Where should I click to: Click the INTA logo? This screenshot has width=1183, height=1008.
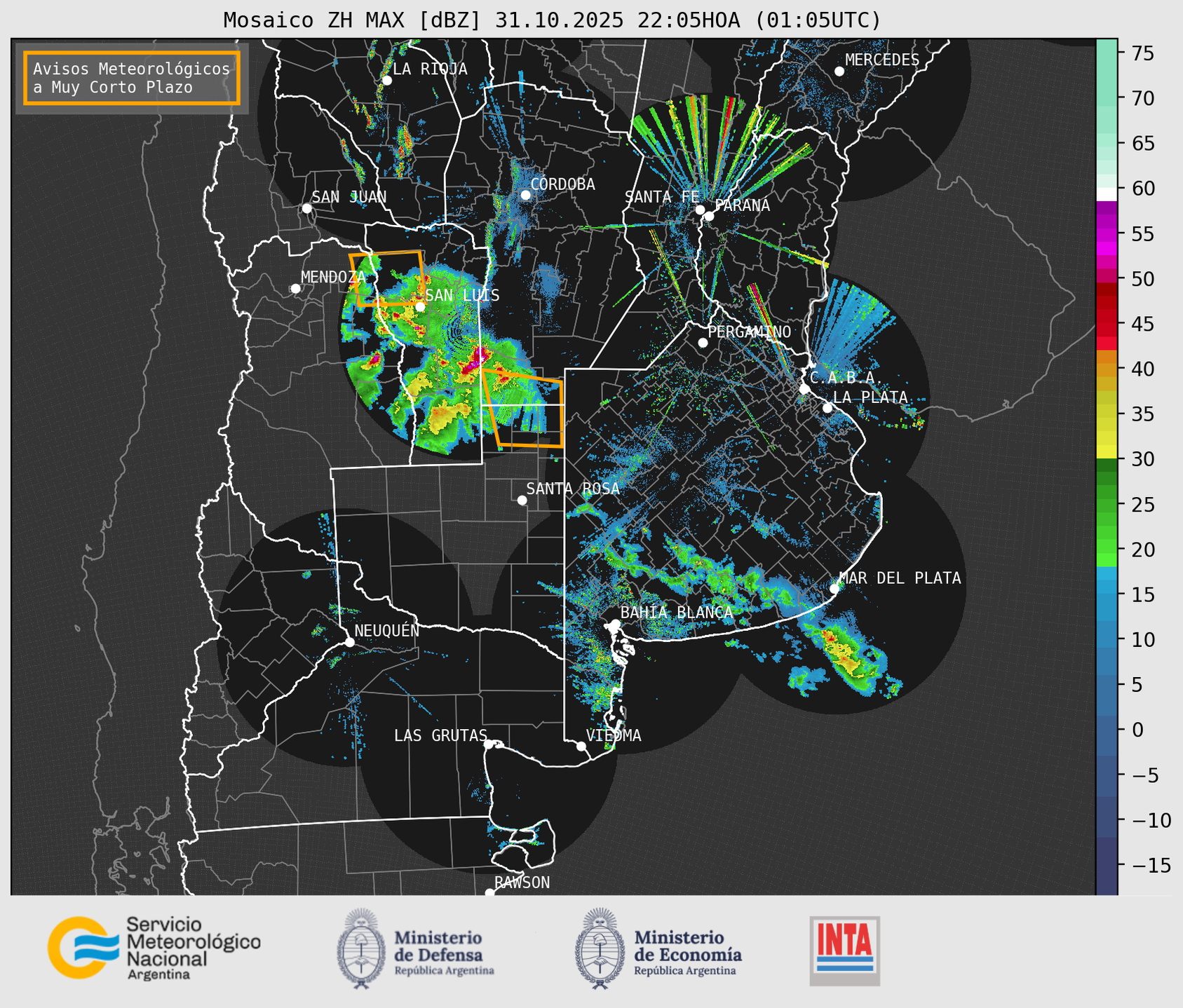[844, 951]
